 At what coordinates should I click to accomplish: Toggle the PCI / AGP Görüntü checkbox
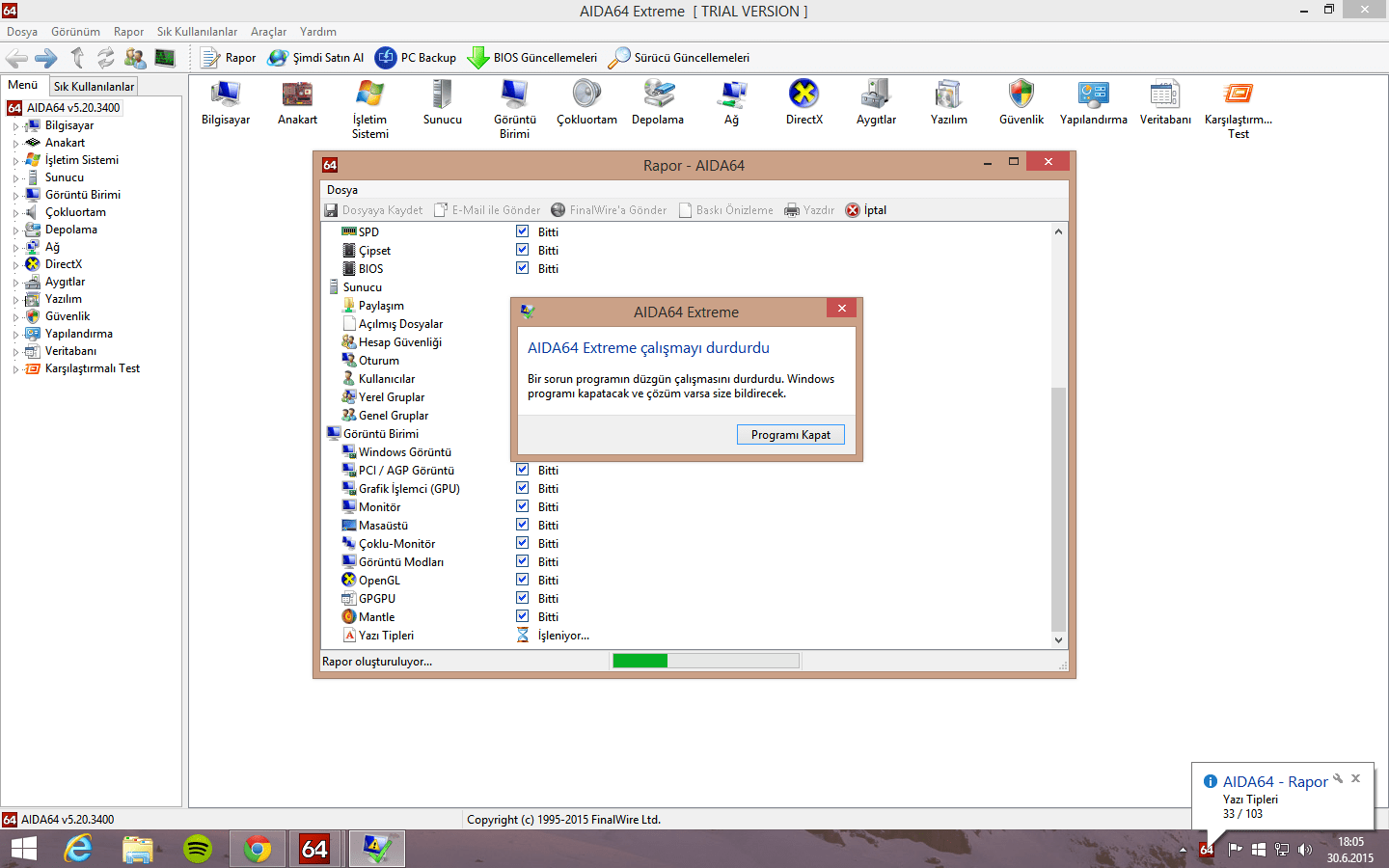pyautogui.click(x=522, y=470)
